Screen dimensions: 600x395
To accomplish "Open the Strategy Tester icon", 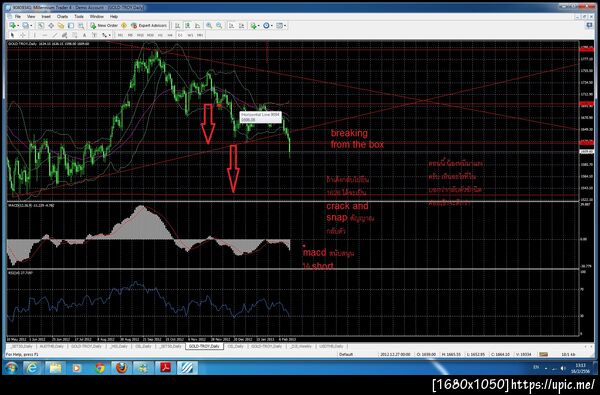I will [81, 26].
